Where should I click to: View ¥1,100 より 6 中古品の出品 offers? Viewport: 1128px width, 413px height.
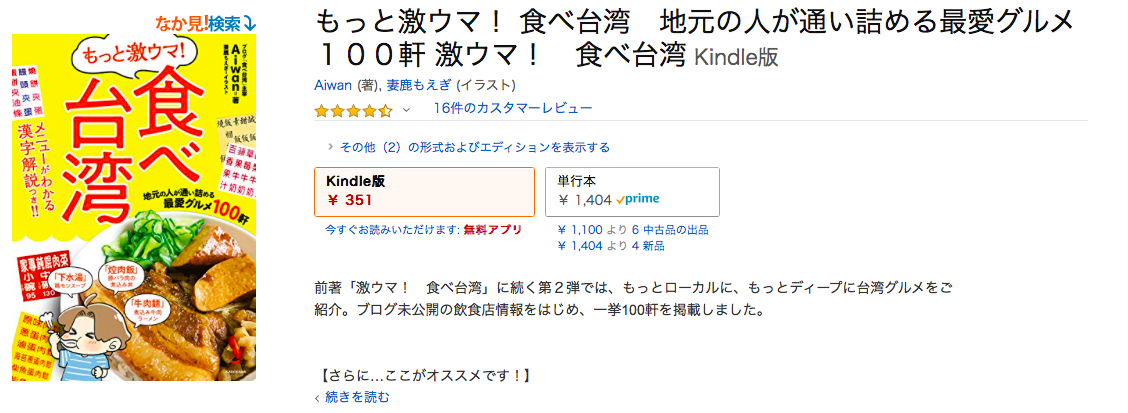click(x=632, y=230)
